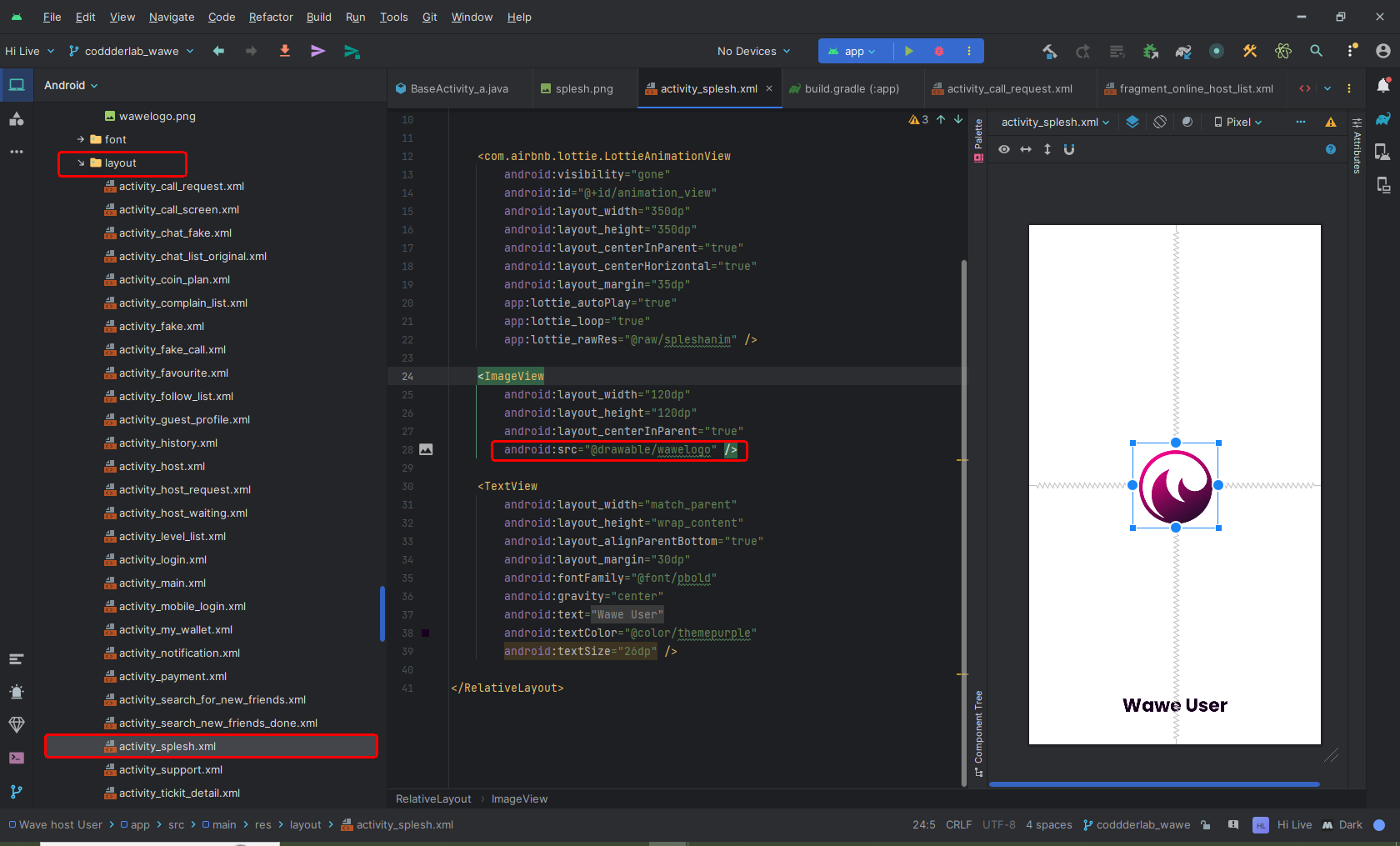Run the app with the green play button
Screen dimensions: 1400x846
909,51
